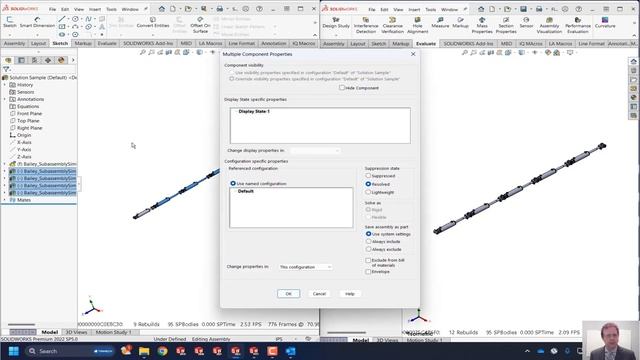Open Hole Alignment tool
640x360 pixels.
point(417,25)
